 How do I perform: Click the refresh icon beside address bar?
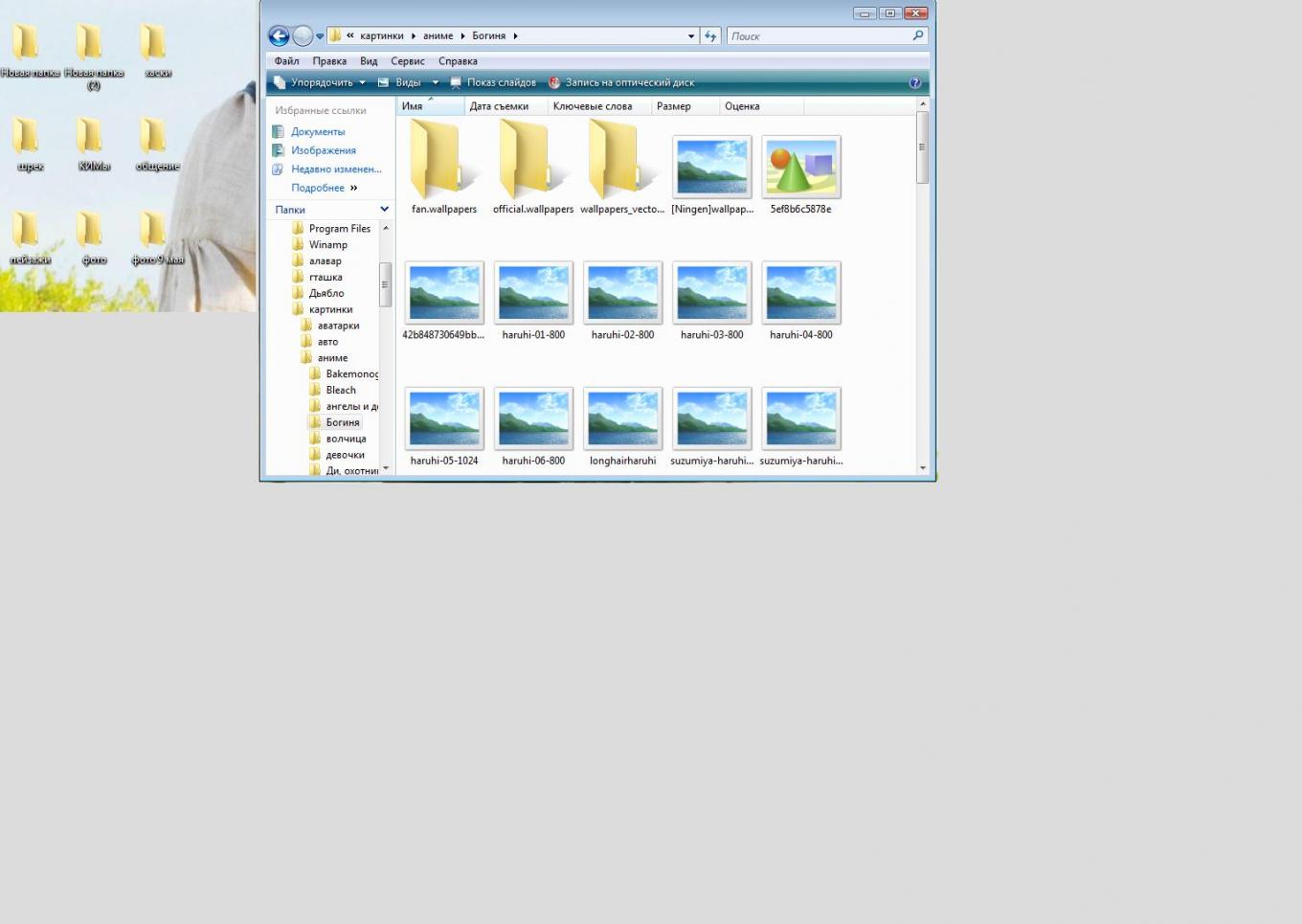click(x=710, y=36)
